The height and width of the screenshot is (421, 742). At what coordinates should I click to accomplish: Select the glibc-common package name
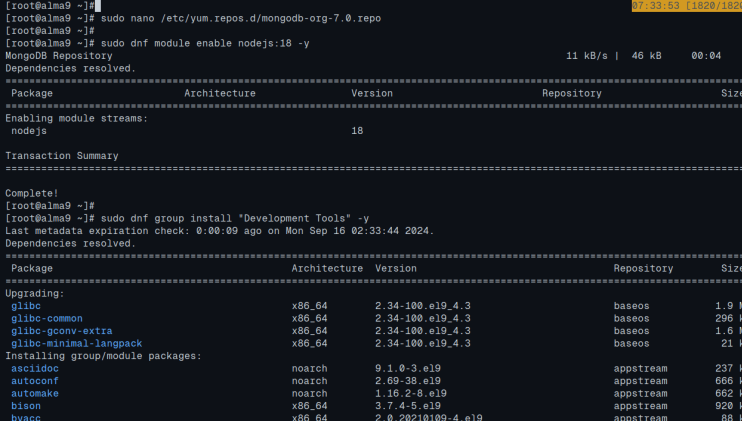(x=48, y=319)
